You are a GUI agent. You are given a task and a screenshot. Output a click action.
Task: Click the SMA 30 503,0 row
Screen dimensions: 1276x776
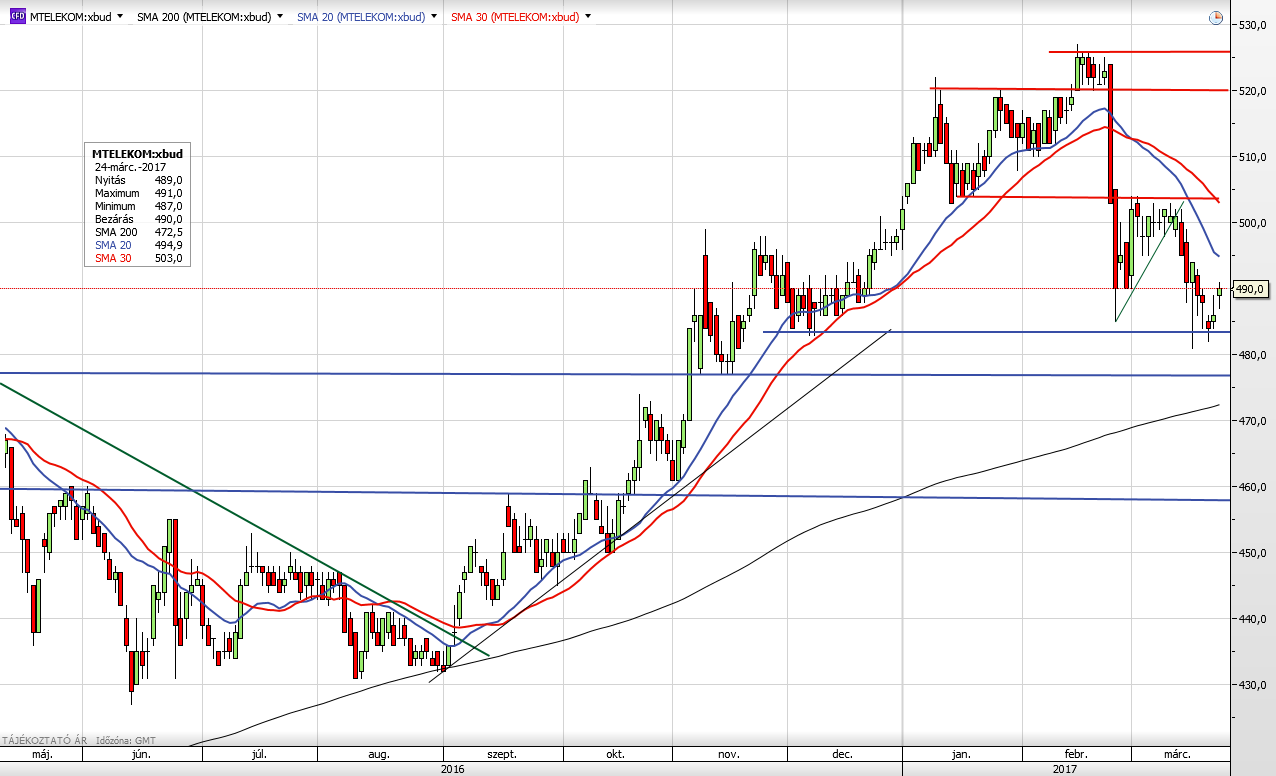tap(138, 258)
